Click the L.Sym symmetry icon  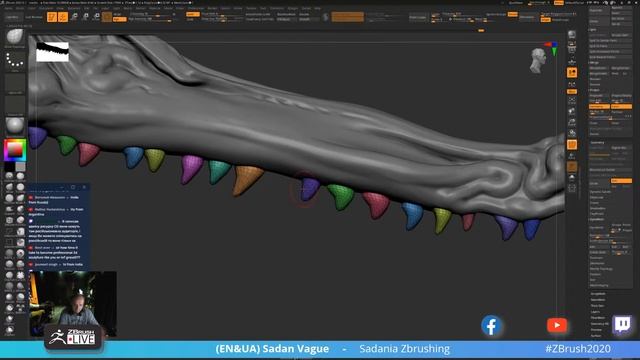click(572, 84)
